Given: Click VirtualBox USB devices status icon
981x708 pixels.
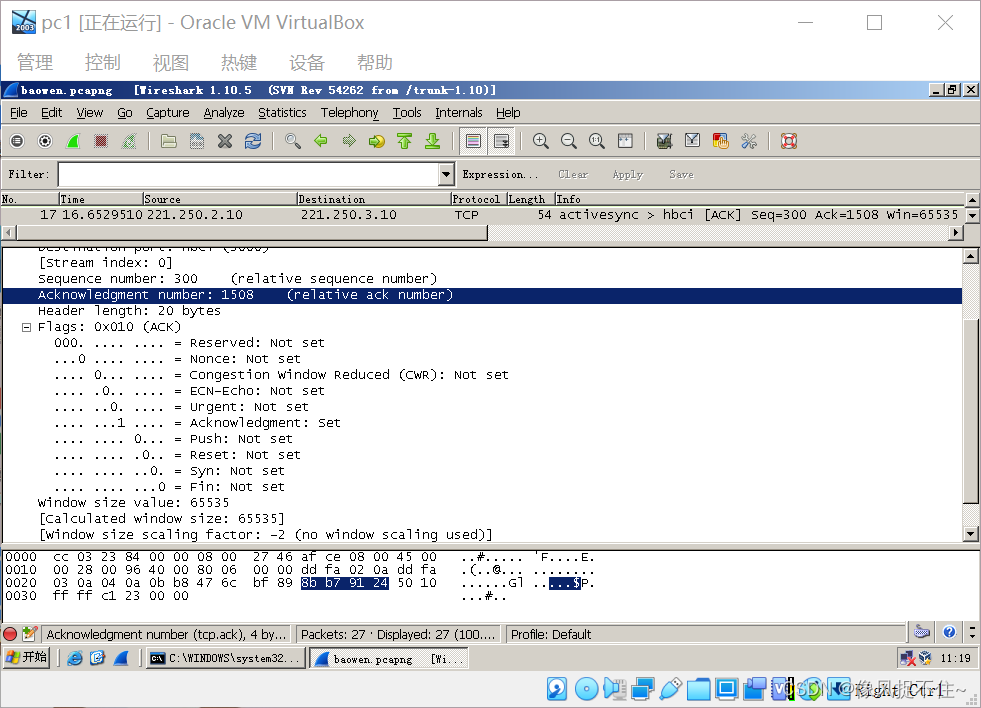Looking at the screenshot, I should (x=670, y=689).
